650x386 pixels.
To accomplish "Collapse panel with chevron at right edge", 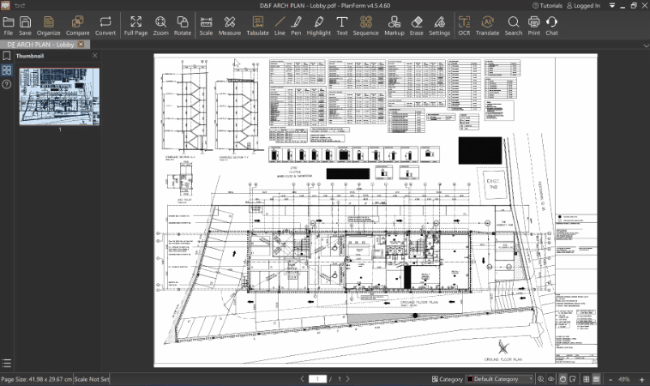I will tap(646, 45).
